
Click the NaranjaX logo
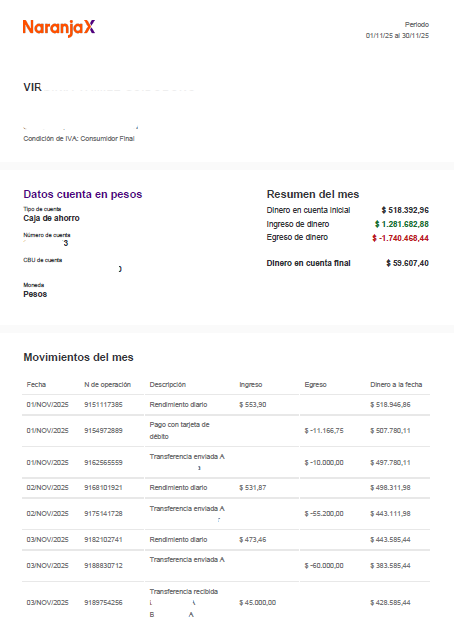[59, 28]
